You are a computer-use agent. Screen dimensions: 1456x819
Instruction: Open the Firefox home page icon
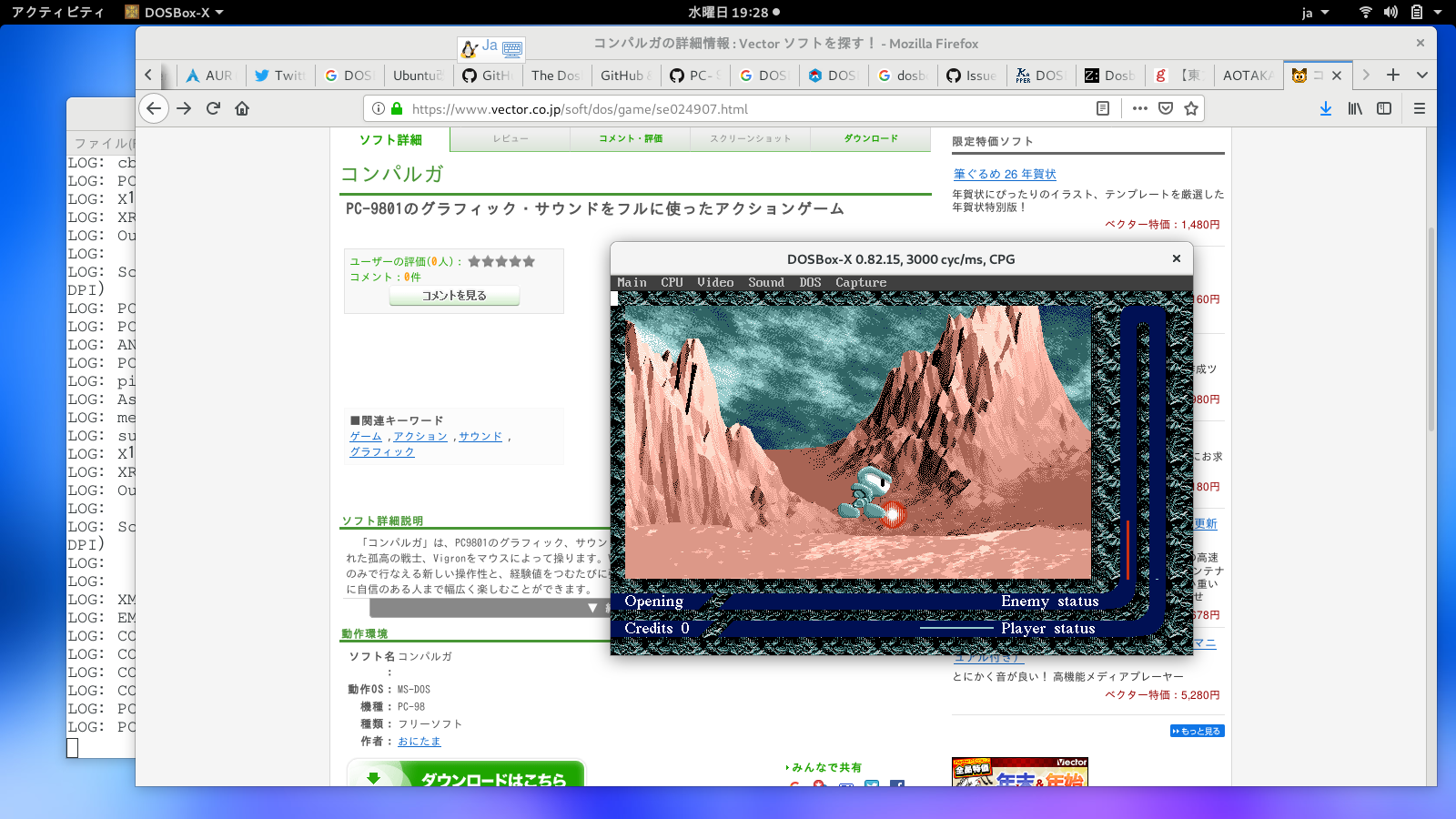coord(242,108)
